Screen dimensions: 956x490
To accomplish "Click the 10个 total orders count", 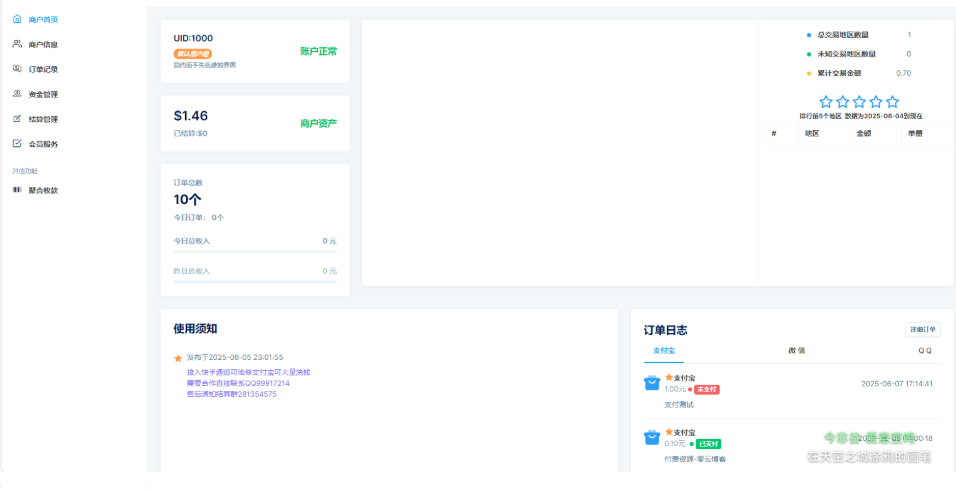I will point(188,199).
